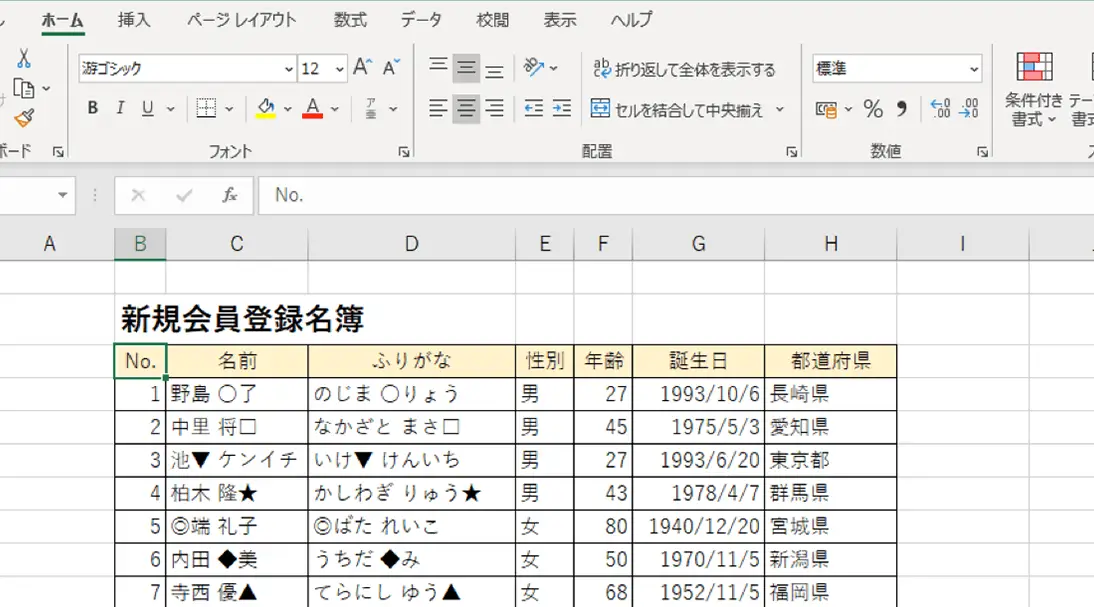Screen dimensions: 1094x607
Task: Click cell 野島 〇了
Action: point(237,394)
